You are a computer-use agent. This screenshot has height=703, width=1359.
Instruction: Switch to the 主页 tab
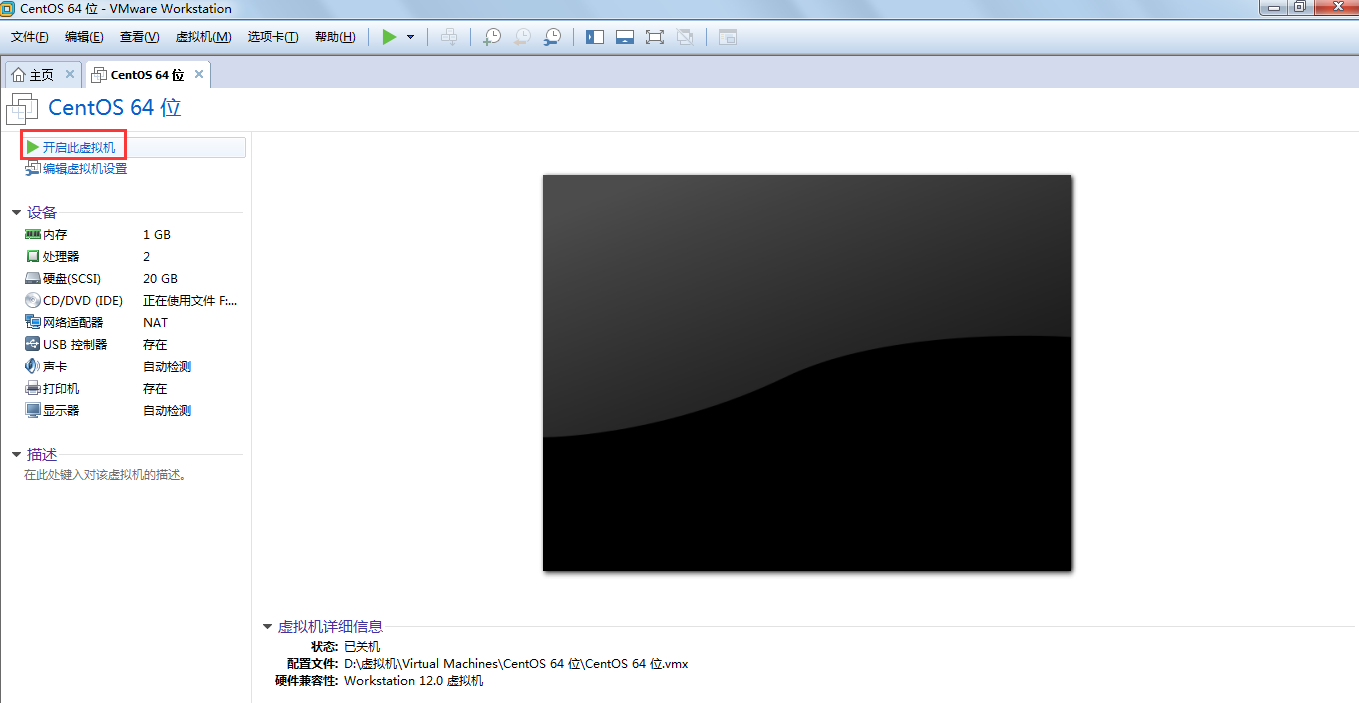[42, 75]
